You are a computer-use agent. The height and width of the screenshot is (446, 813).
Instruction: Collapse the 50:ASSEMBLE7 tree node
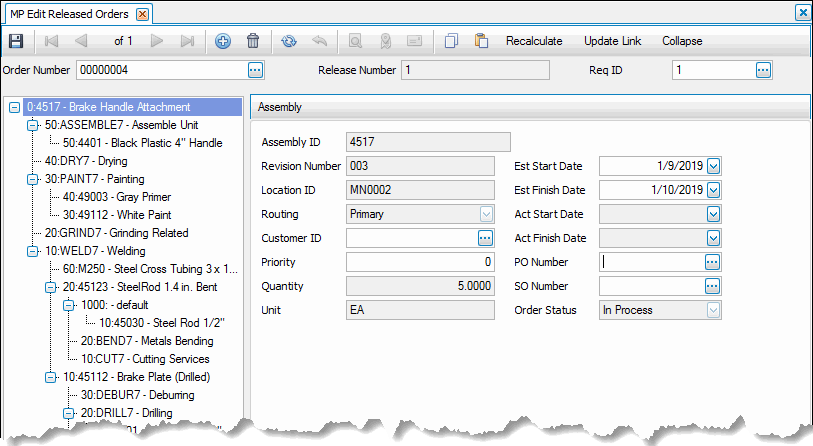[x=33, y=125]
